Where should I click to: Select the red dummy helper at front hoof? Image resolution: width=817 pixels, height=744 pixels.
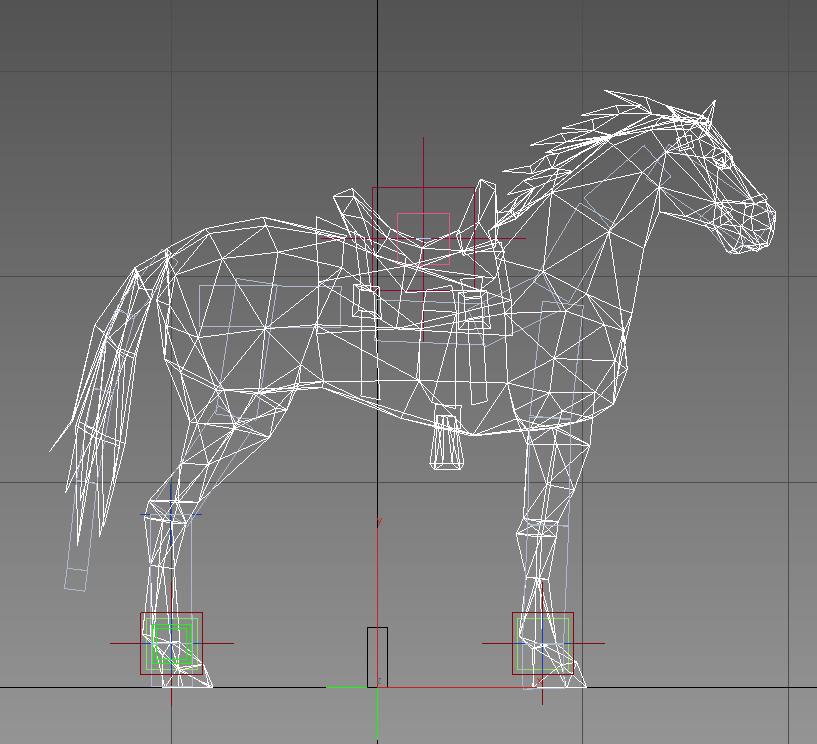click(x=542, y=614)
